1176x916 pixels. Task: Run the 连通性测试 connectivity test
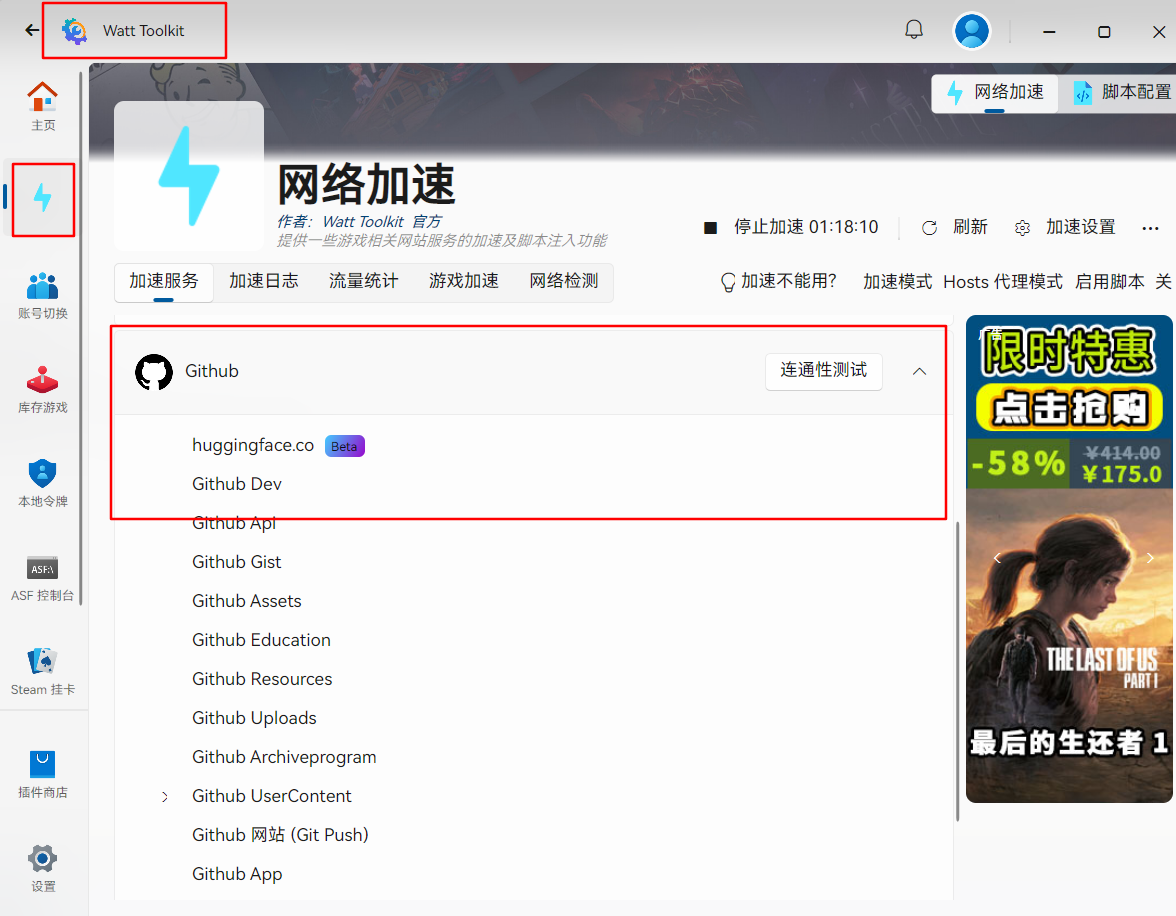[824, 371]
